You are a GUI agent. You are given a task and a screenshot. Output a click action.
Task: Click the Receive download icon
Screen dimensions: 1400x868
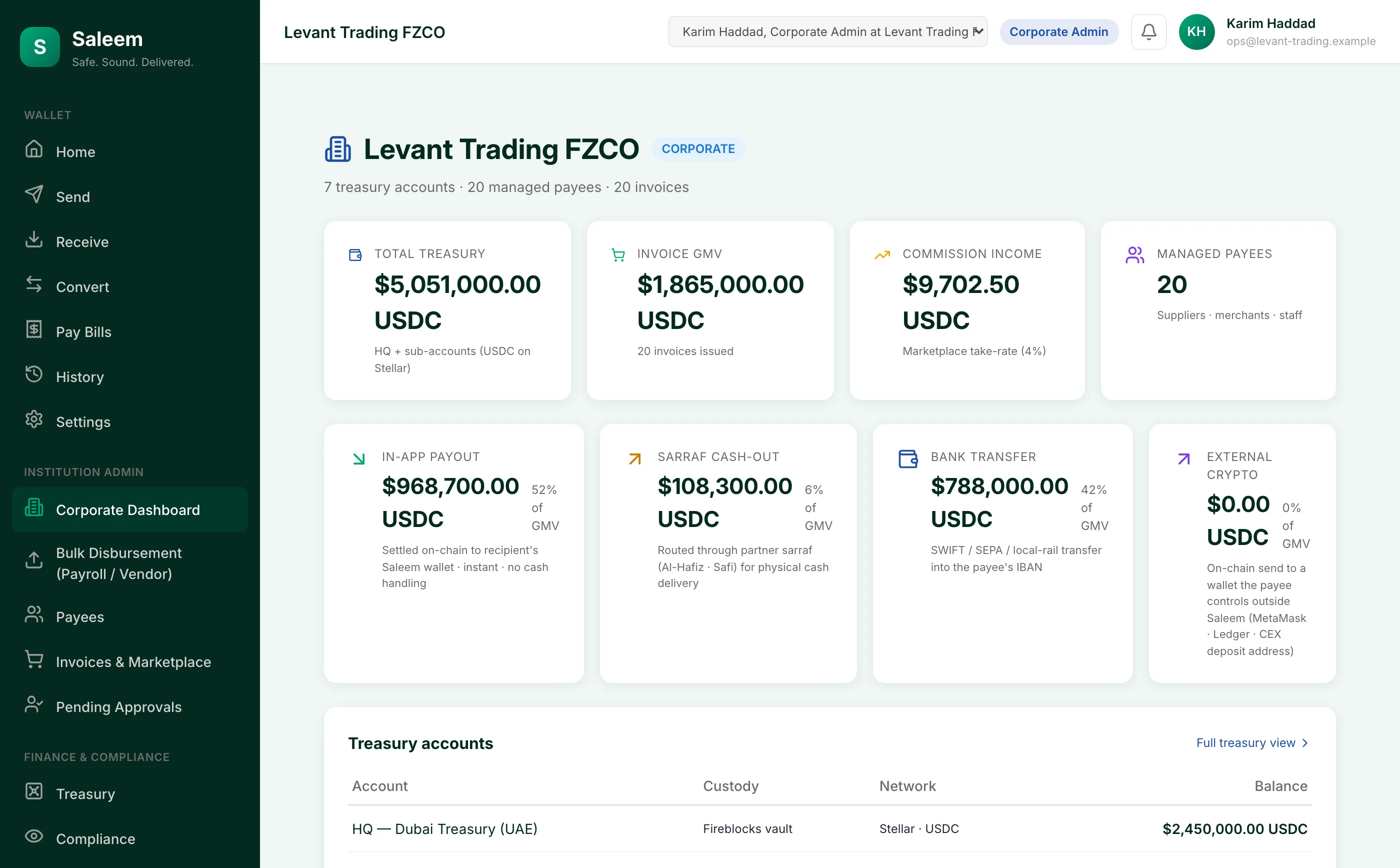tap(34, 239)
